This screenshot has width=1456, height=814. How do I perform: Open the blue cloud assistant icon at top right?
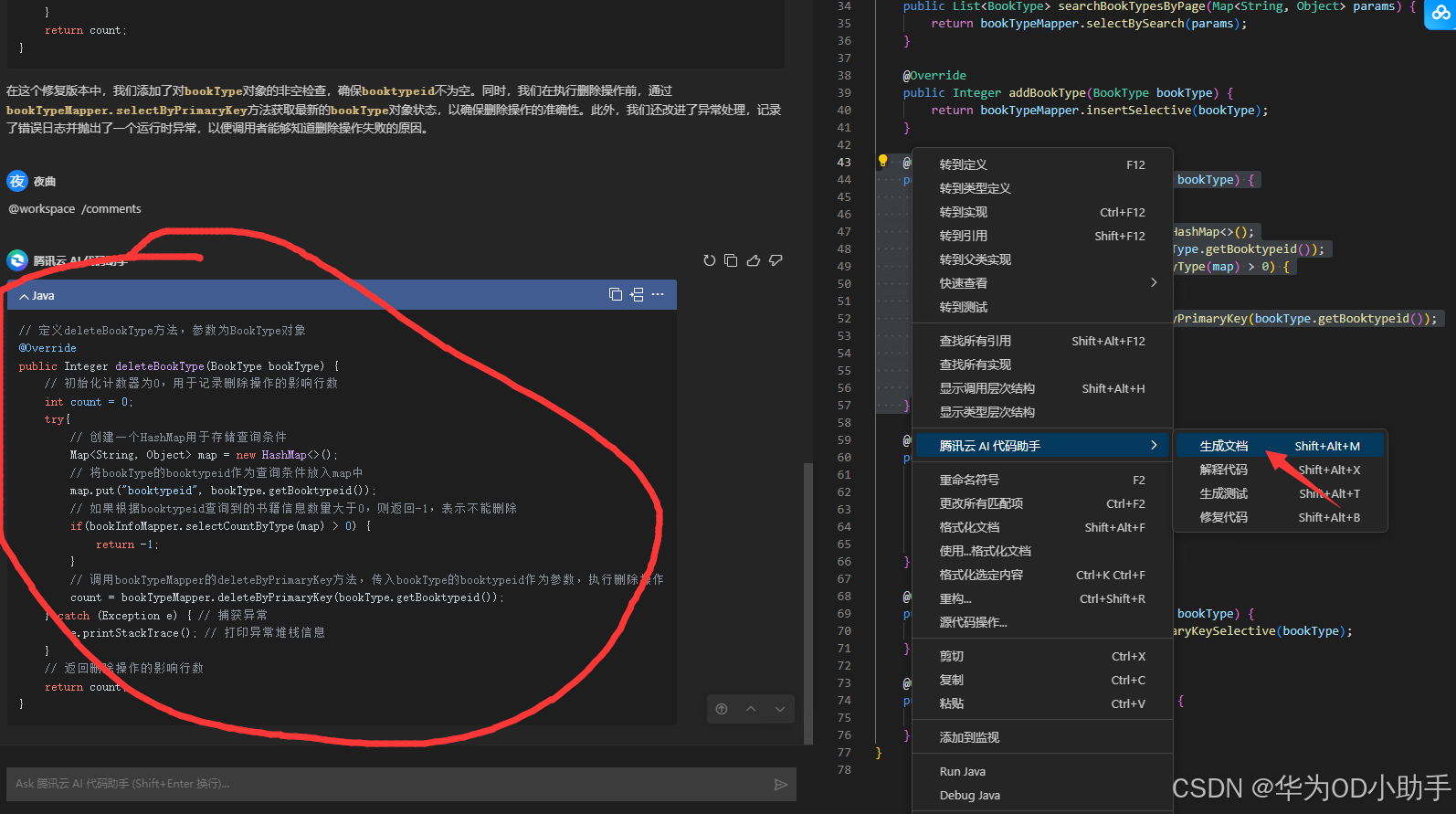click(1440, 14)
